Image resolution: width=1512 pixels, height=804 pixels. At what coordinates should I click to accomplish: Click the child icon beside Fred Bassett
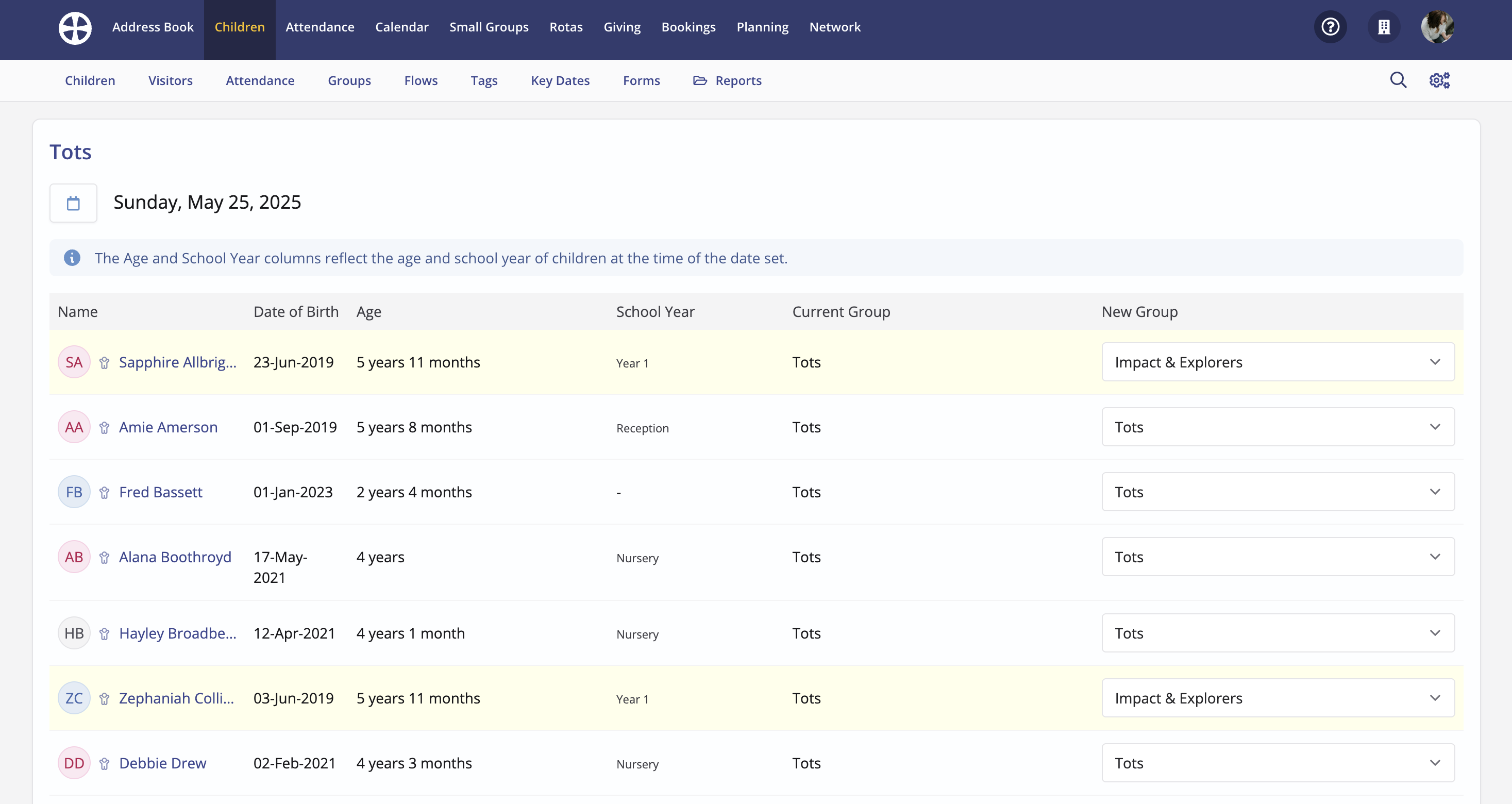coord(105,492)
